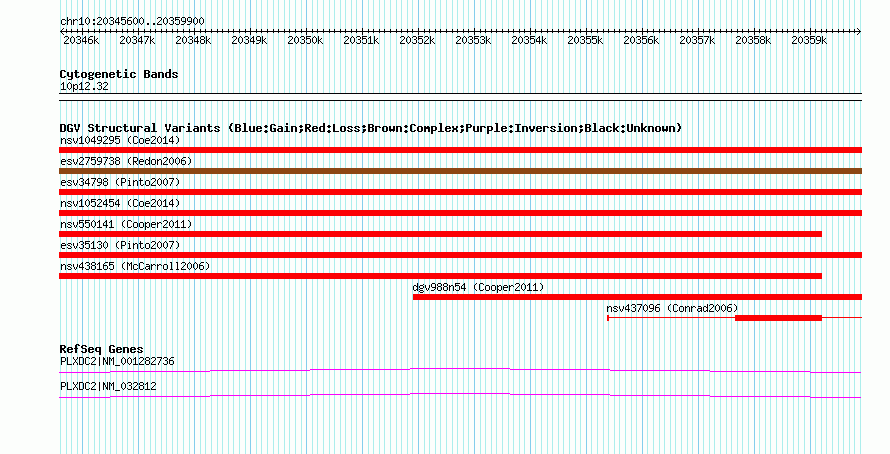Click the esv2759738 (Redon2006) text label
Viewport: 890px width, 454px height.
[126, 161]
